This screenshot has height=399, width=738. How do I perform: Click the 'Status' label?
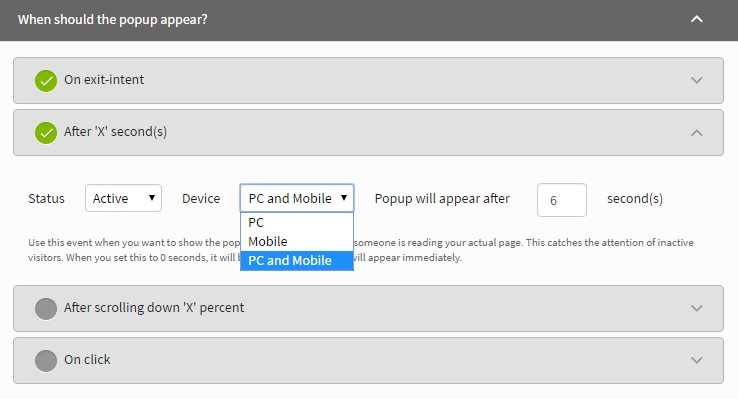[x=46, y=199]
